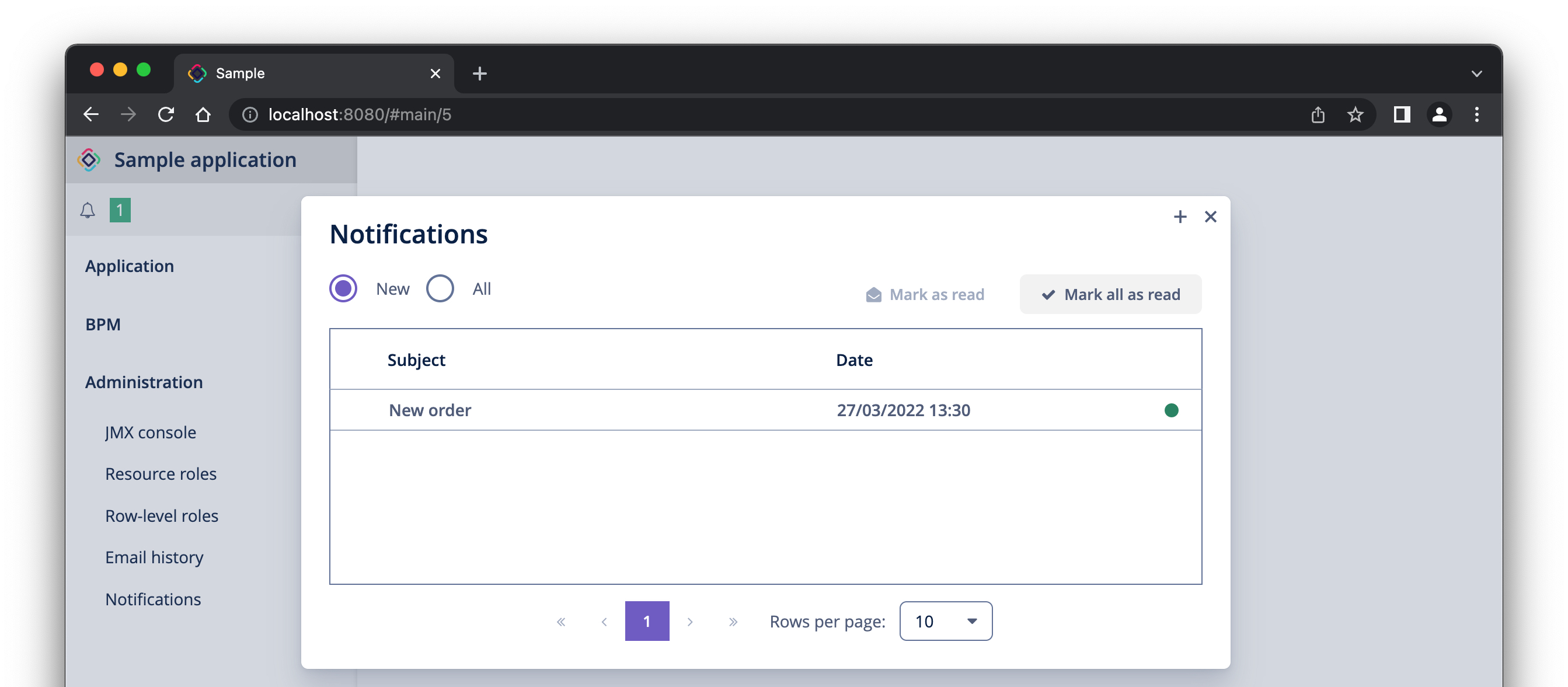Toggle the browser side panel icon

click(1402, 114)
